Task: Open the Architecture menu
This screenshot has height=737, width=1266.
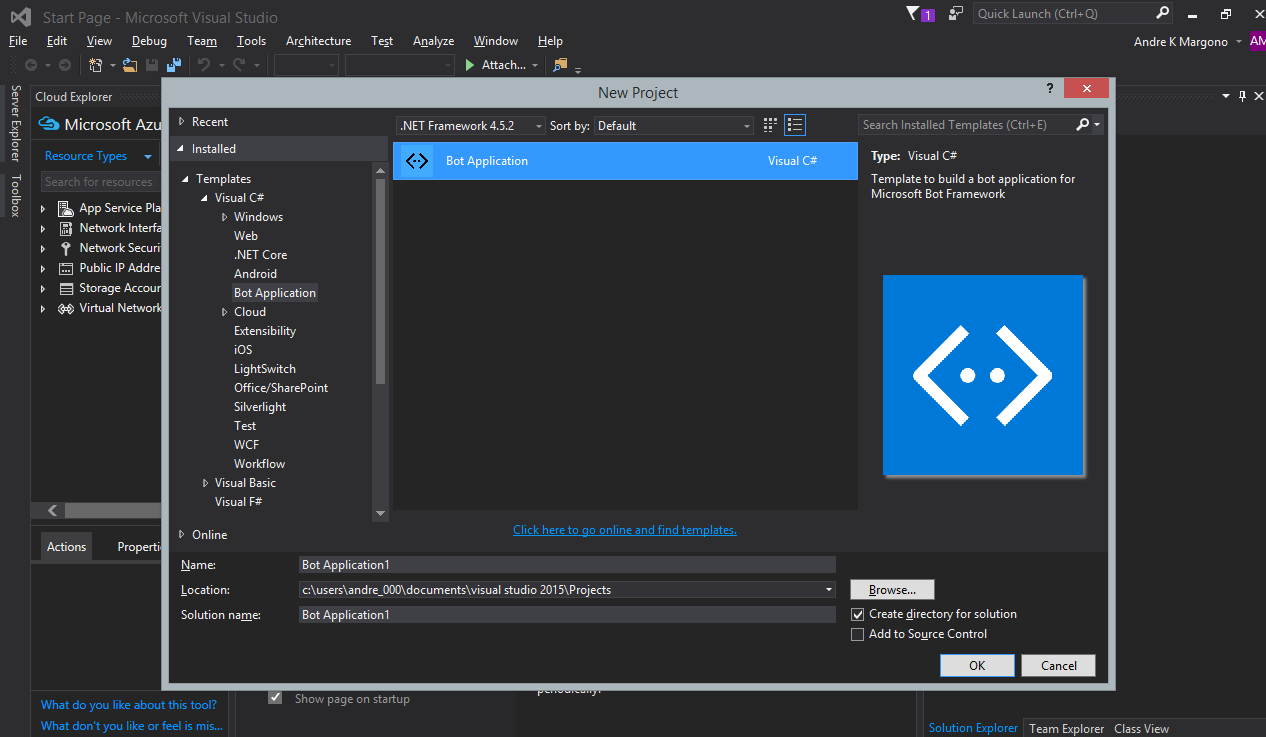Action: tap(318, 41)
